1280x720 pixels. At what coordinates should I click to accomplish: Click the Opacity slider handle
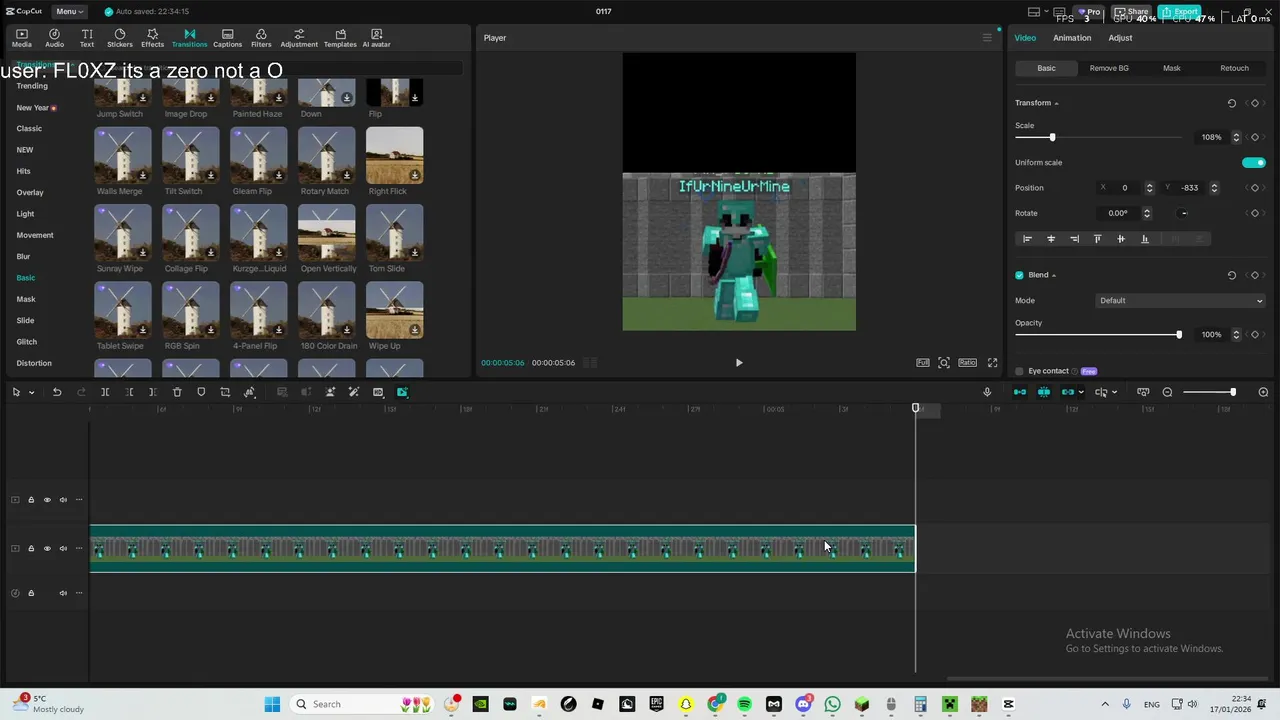pos(1179,334)
